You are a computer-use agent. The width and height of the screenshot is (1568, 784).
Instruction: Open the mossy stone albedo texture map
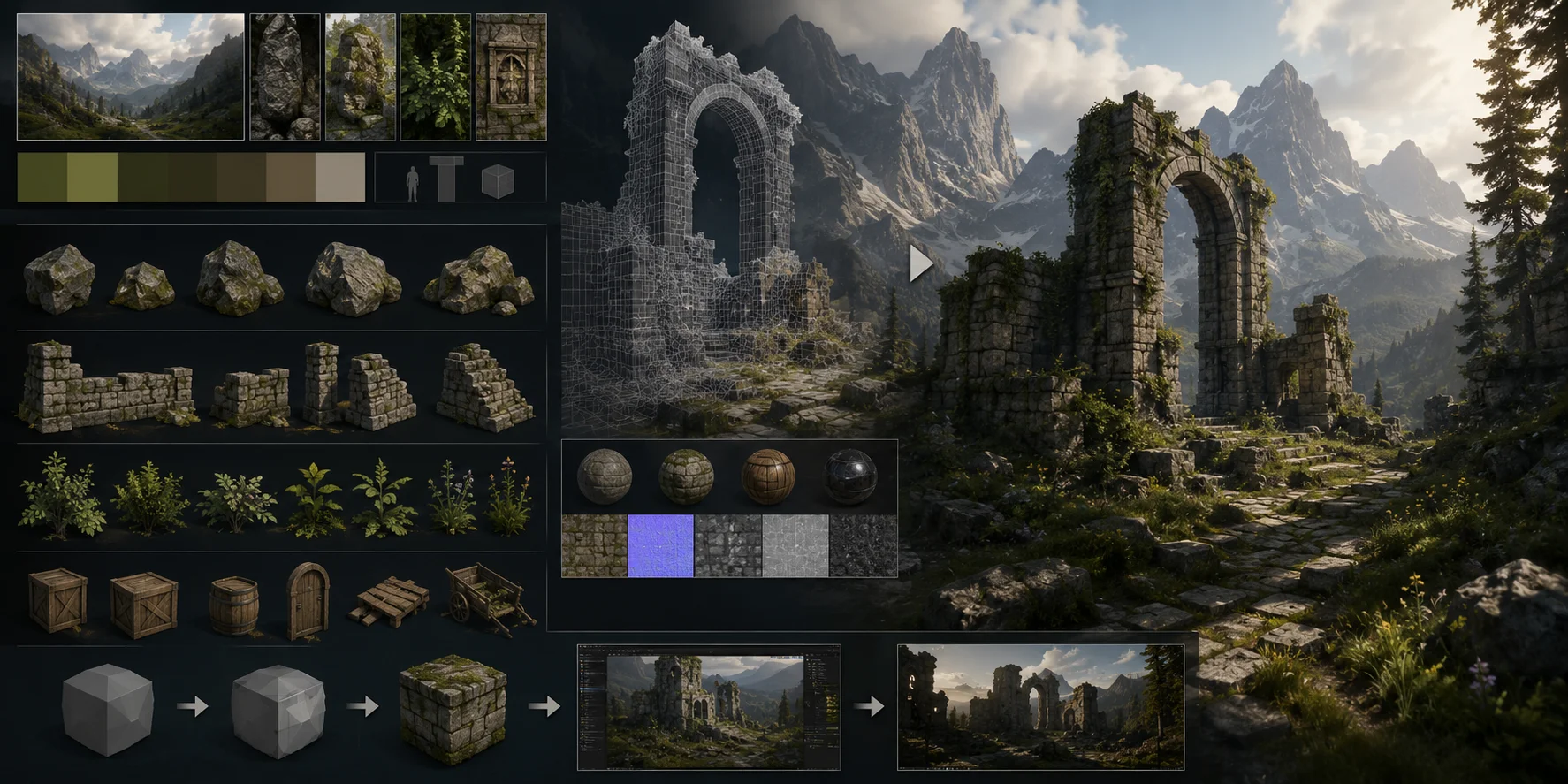pos(595,546)
